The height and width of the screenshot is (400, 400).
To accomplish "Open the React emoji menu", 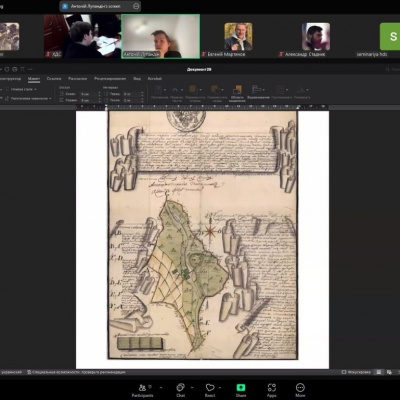I will pyautogui.click(x=210, y=390).
